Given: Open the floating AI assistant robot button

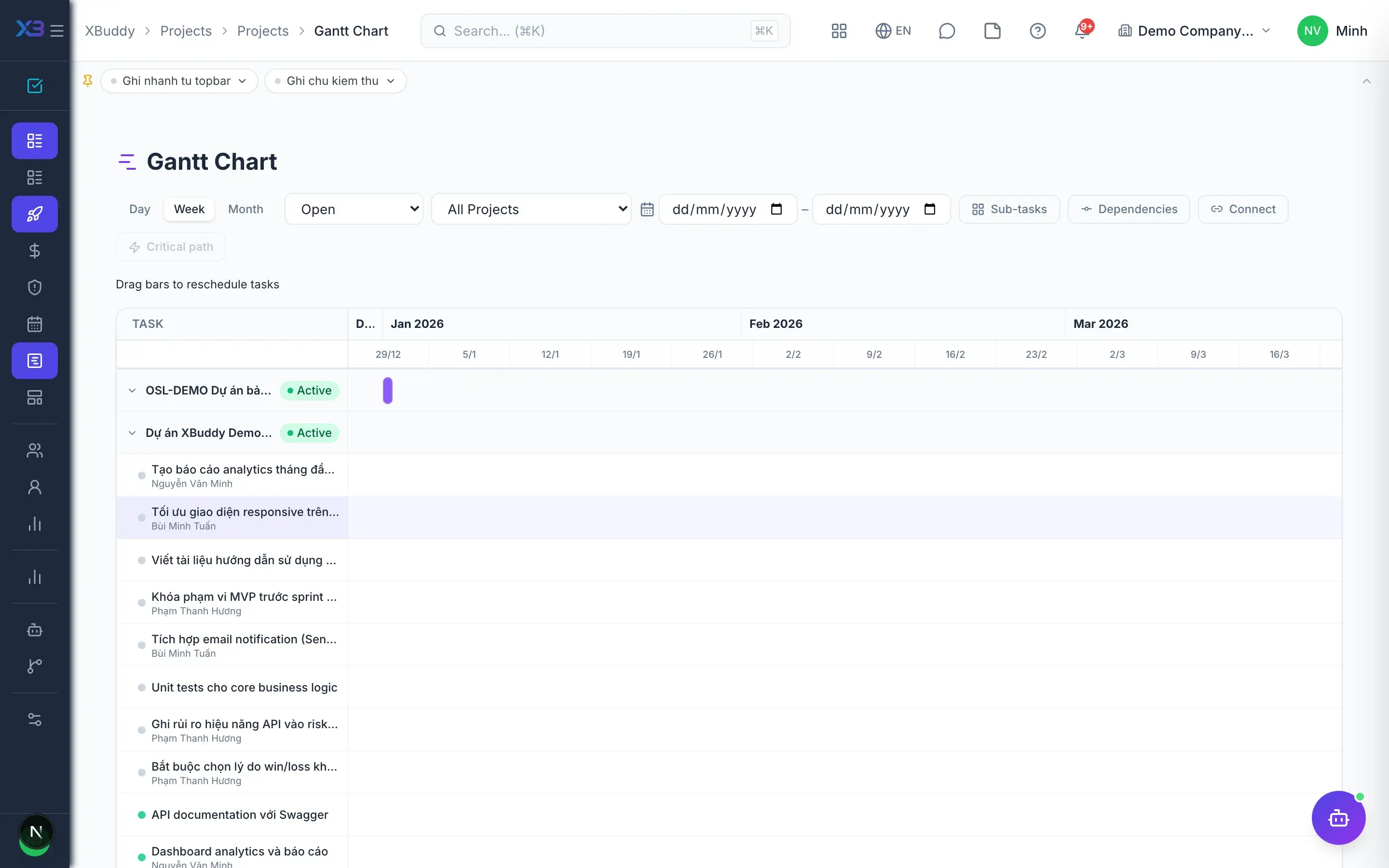Looking at the screenshot, I should click(x=1338, y=817).
